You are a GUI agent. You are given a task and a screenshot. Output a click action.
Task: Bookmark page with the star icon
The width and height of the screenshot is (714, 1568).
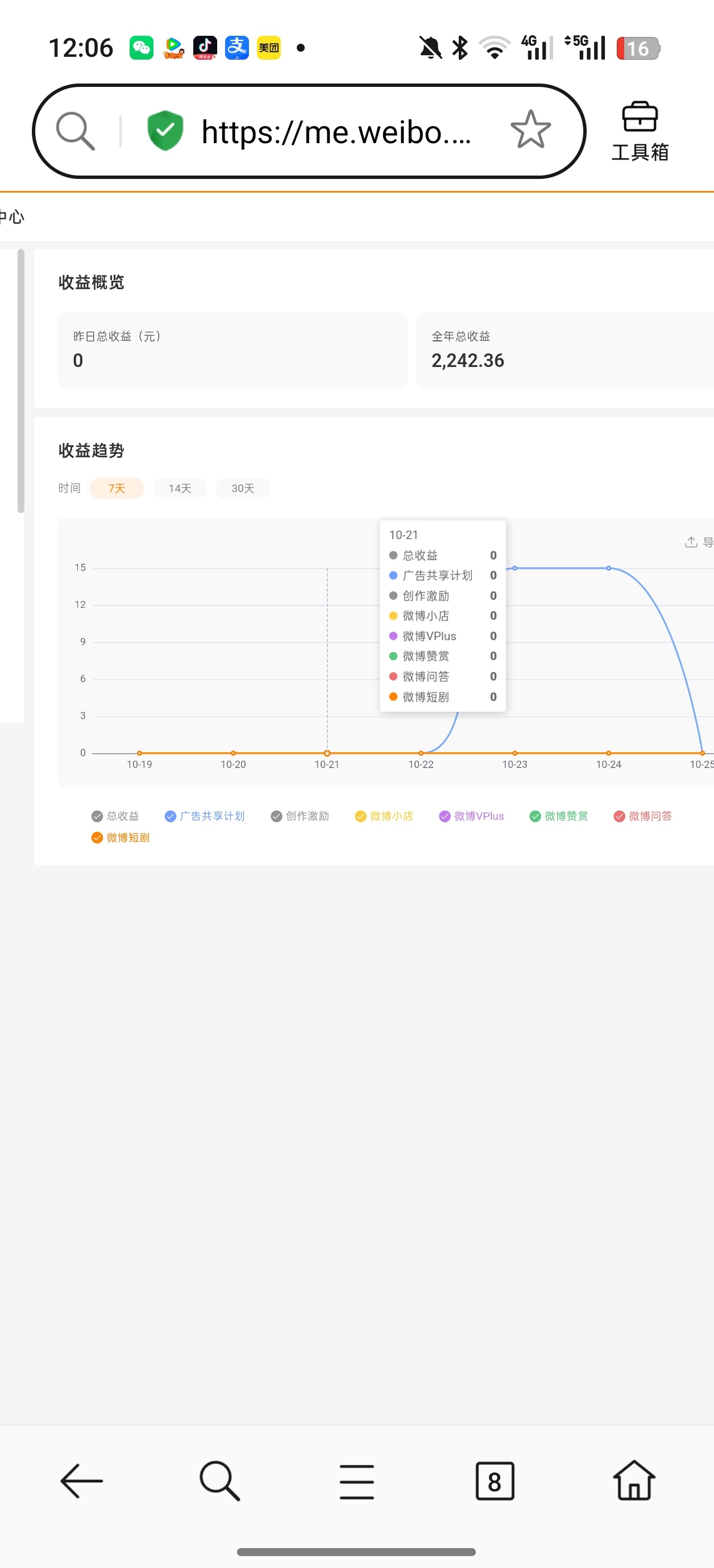pos(530,130)
